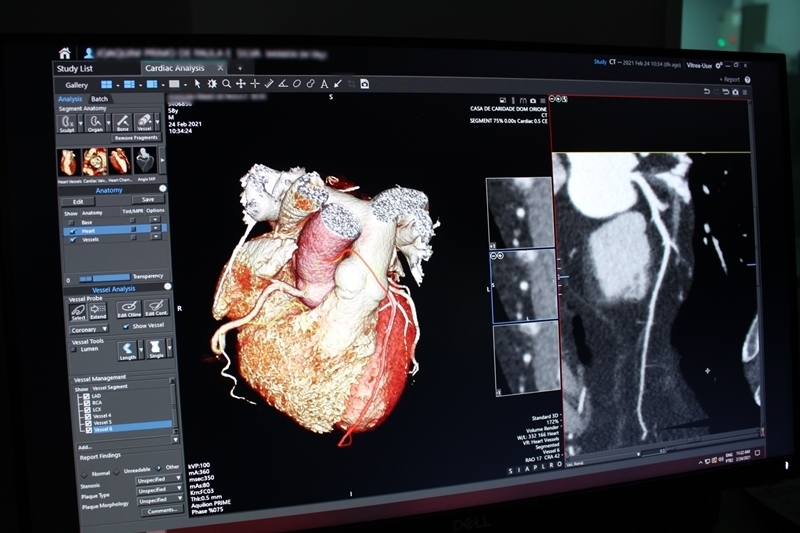
Task: Pick the text annotation tool
Action: (x=325, y=84)
